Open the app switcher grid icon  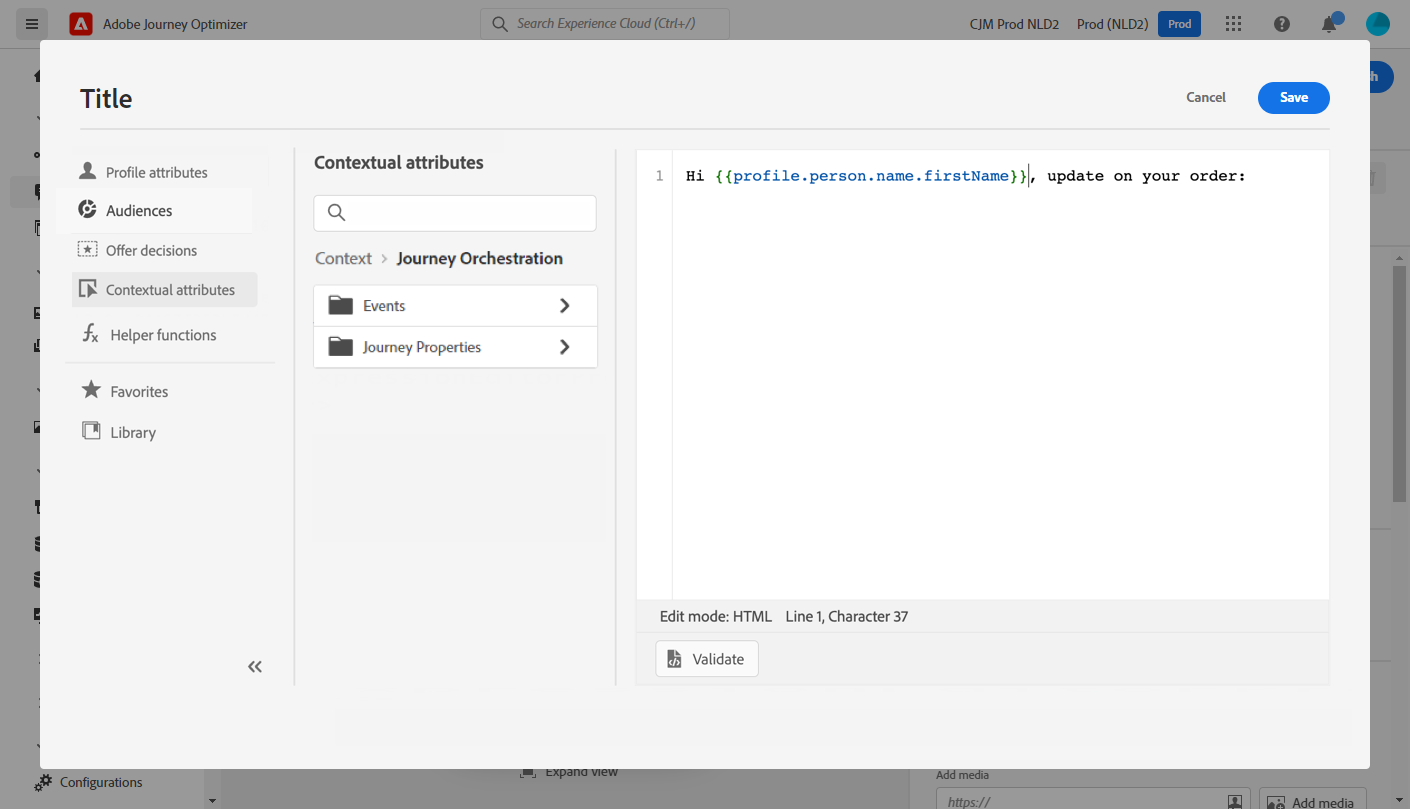coord(1233,24)
